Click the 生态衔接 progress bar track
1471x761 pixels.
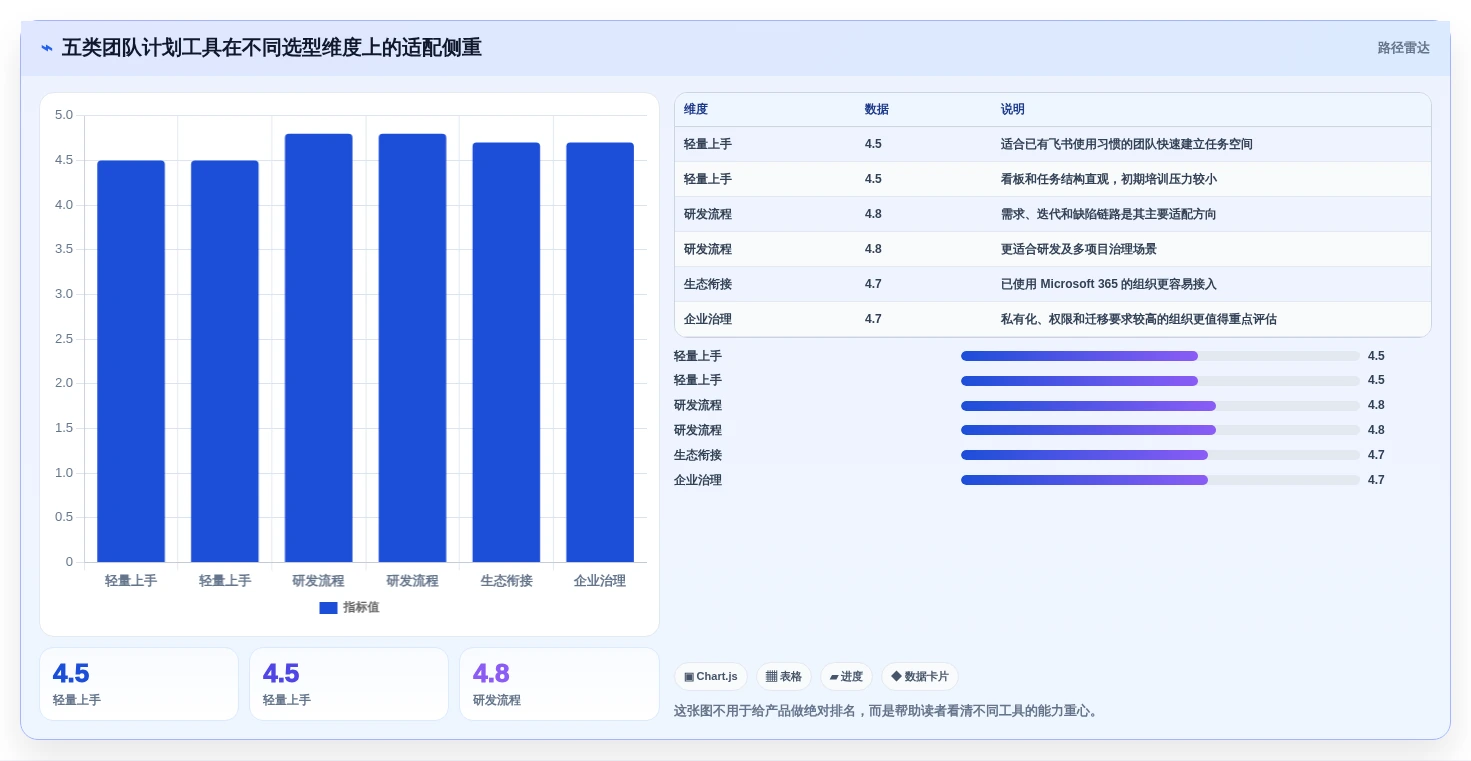1160,455
